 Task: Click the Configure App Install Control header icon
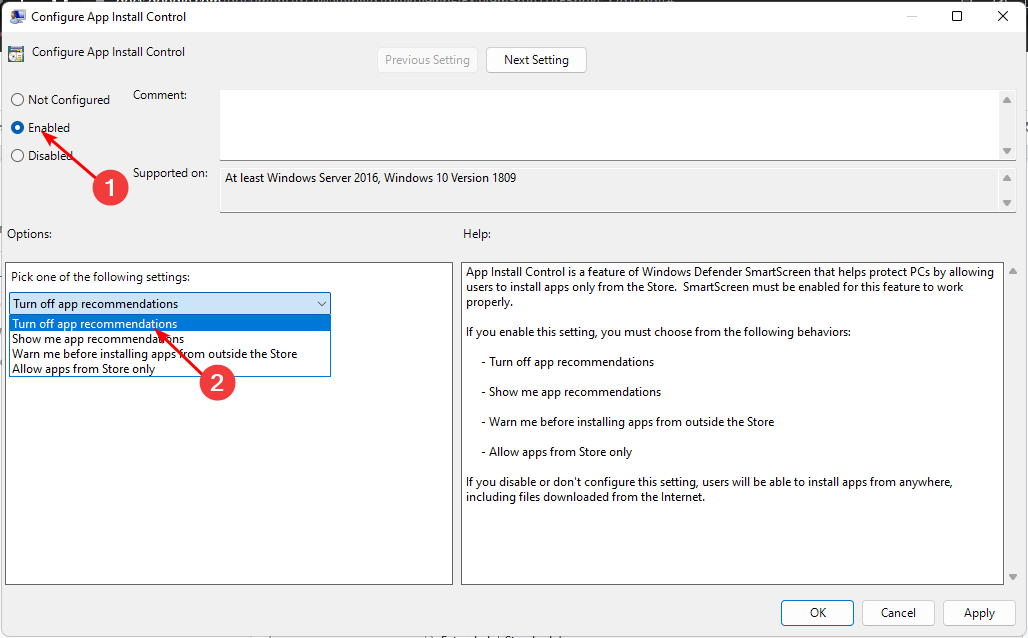(x=16, y=54)
